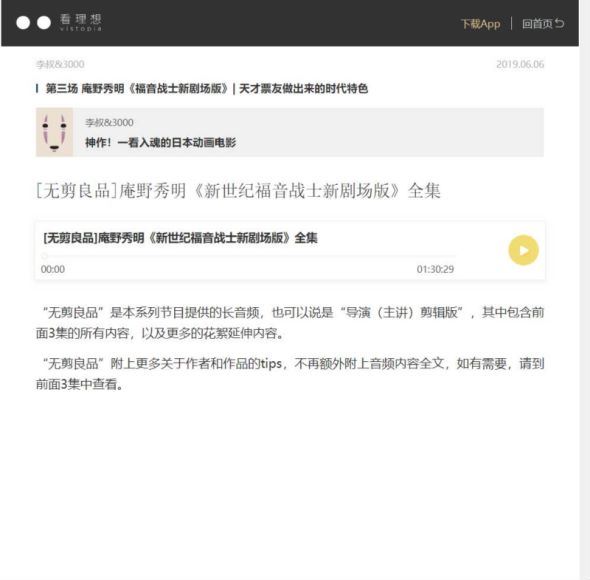Click the first paragraph about 长音频
Viewport: 590px width, 580px height.
290,323
